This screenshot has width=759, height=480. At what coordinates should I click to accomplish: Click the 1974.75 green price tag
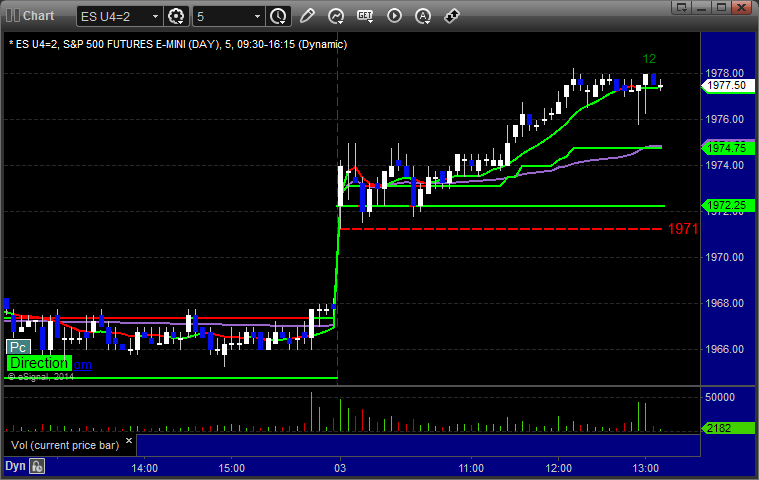coord(728,148)
